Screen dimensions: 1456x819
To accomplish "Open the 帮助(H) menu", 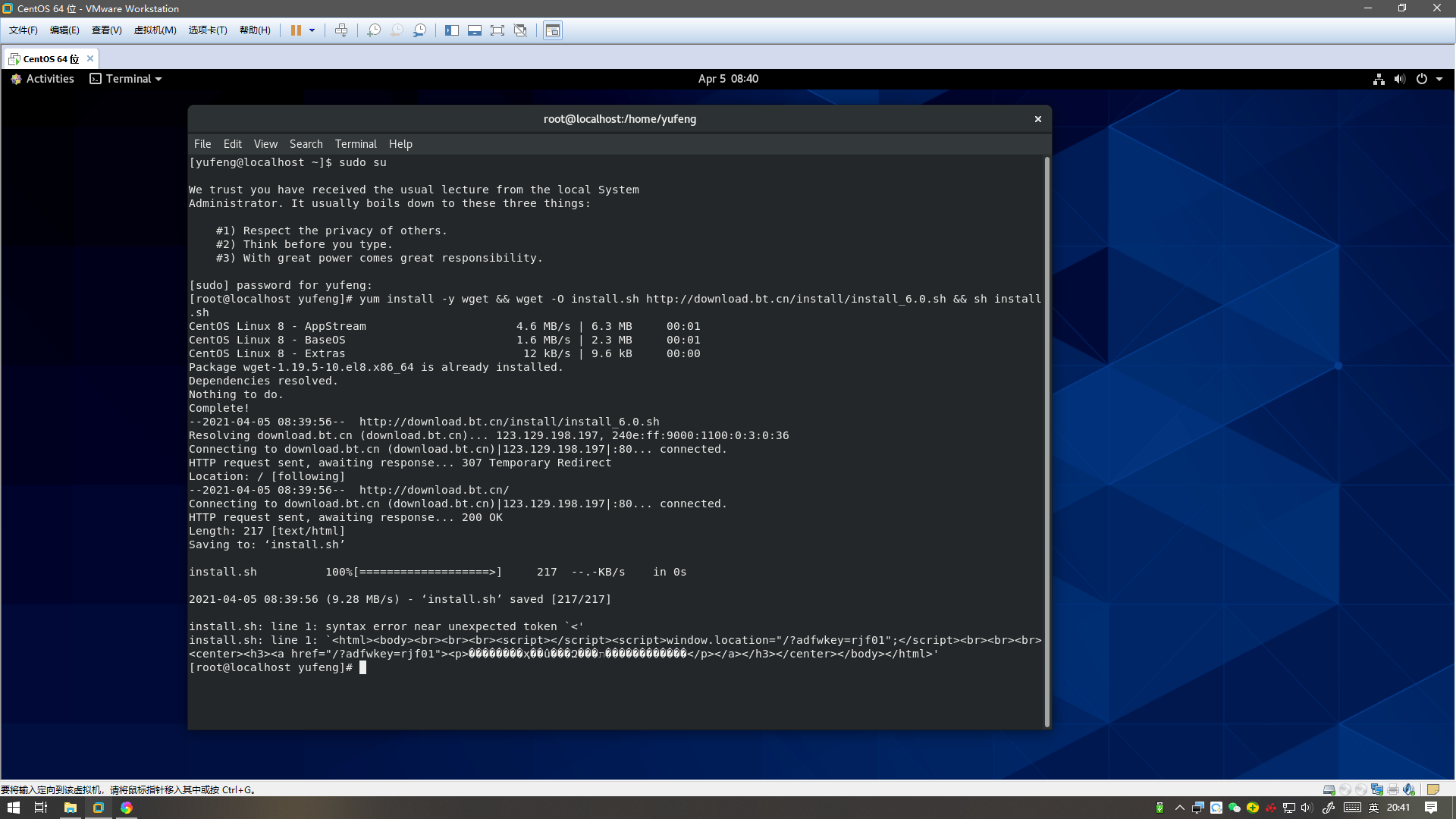I will (255, 30).
